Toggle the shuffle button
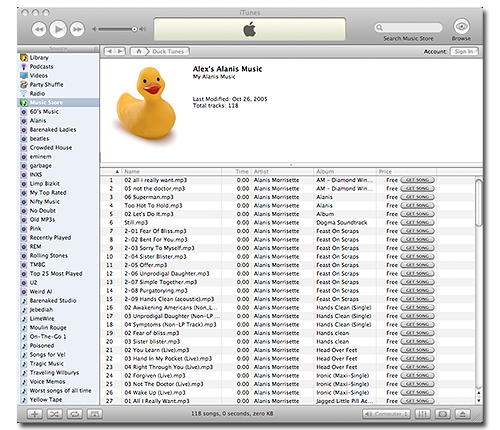The width and height of the screenshot is (500, 430). pyautogui.click(x=54, y=414)
